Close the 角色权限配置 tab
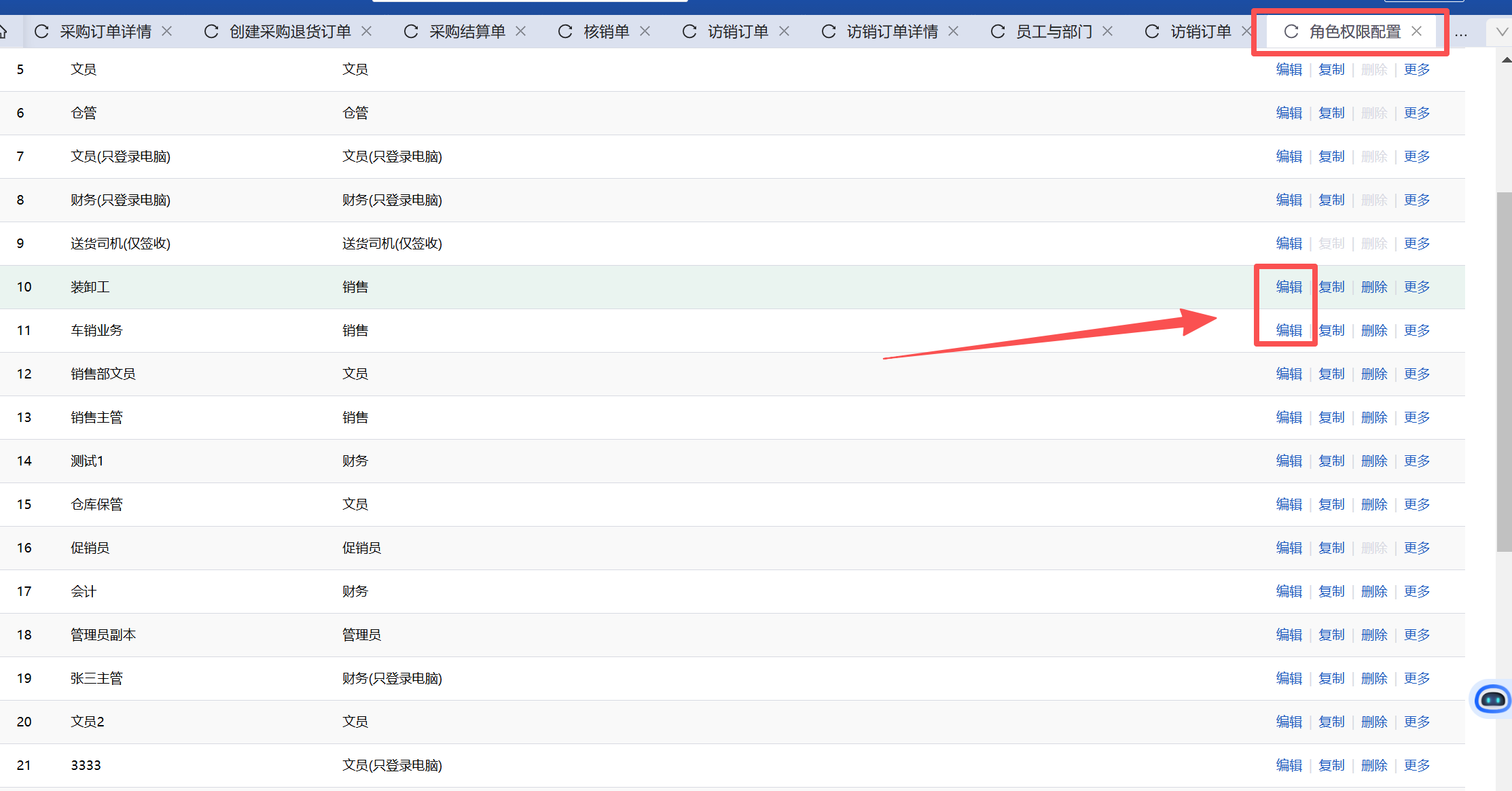 tap(1417, 31)
